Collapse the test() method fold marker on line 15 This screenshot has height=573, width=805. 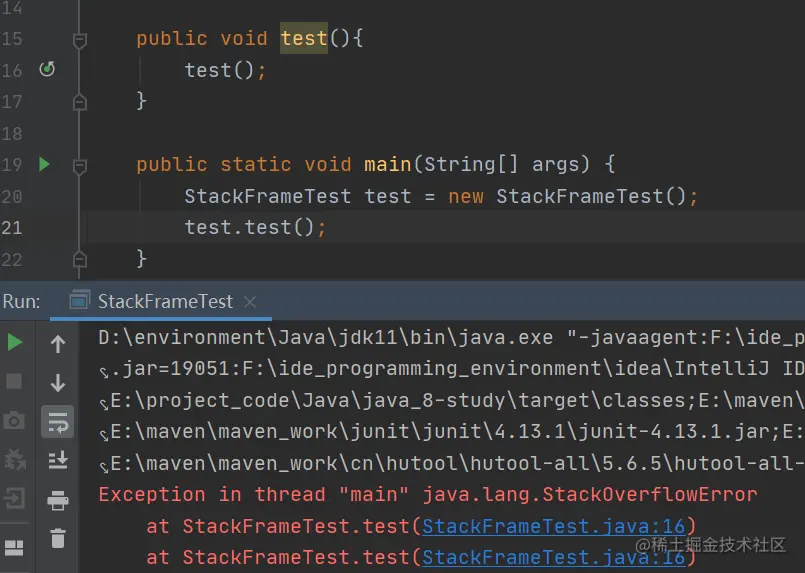(x=80, y=40)
